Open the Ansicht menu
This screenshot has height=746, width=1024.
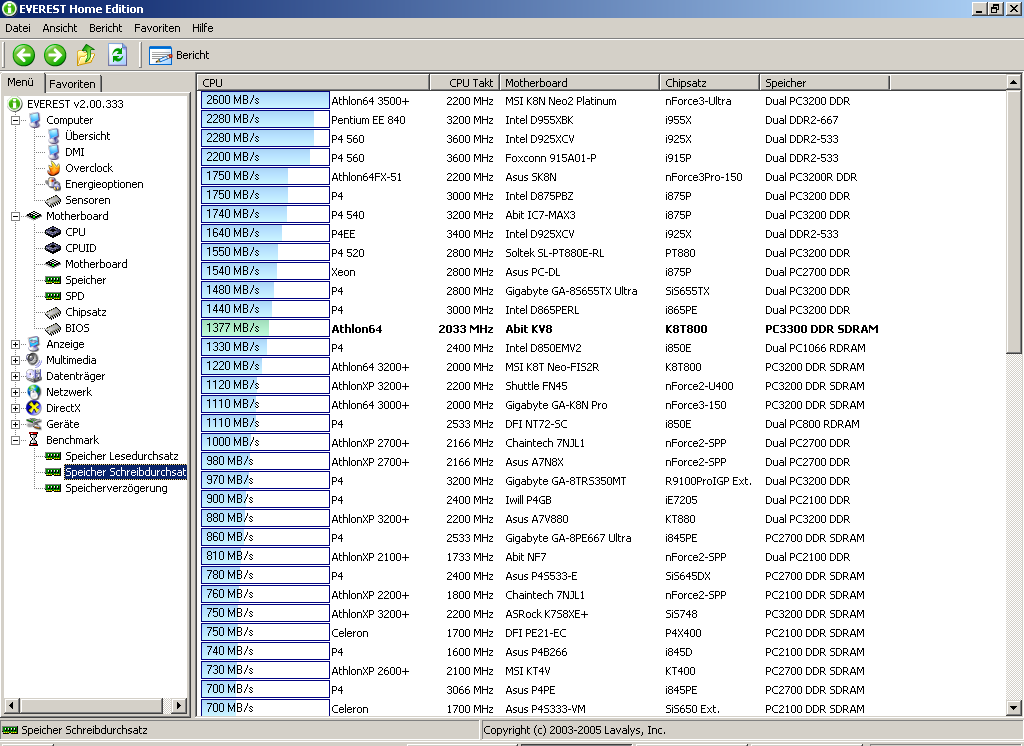click(59, 28)
